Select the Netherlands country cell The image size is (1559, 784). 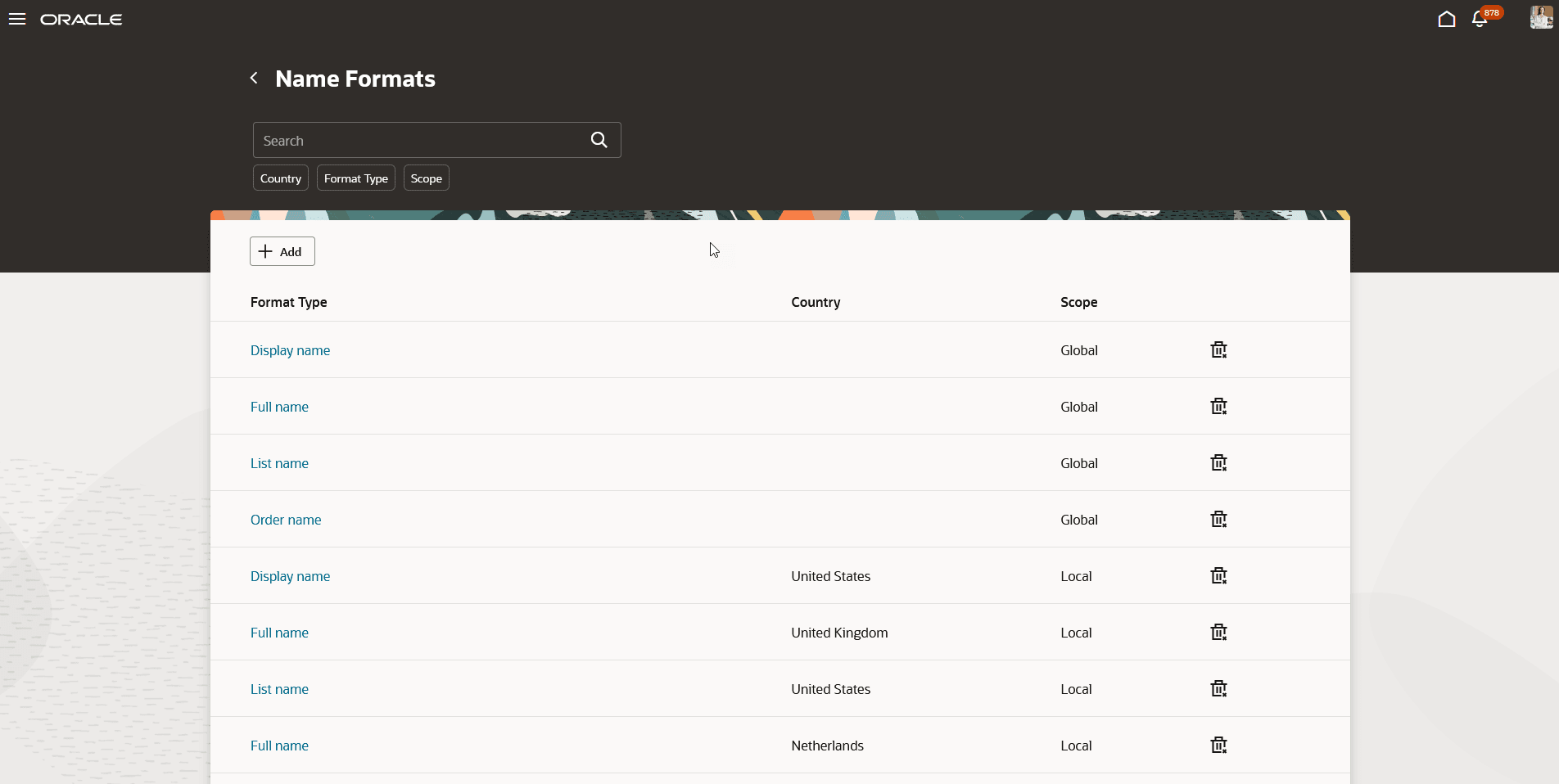click(827, 746)
